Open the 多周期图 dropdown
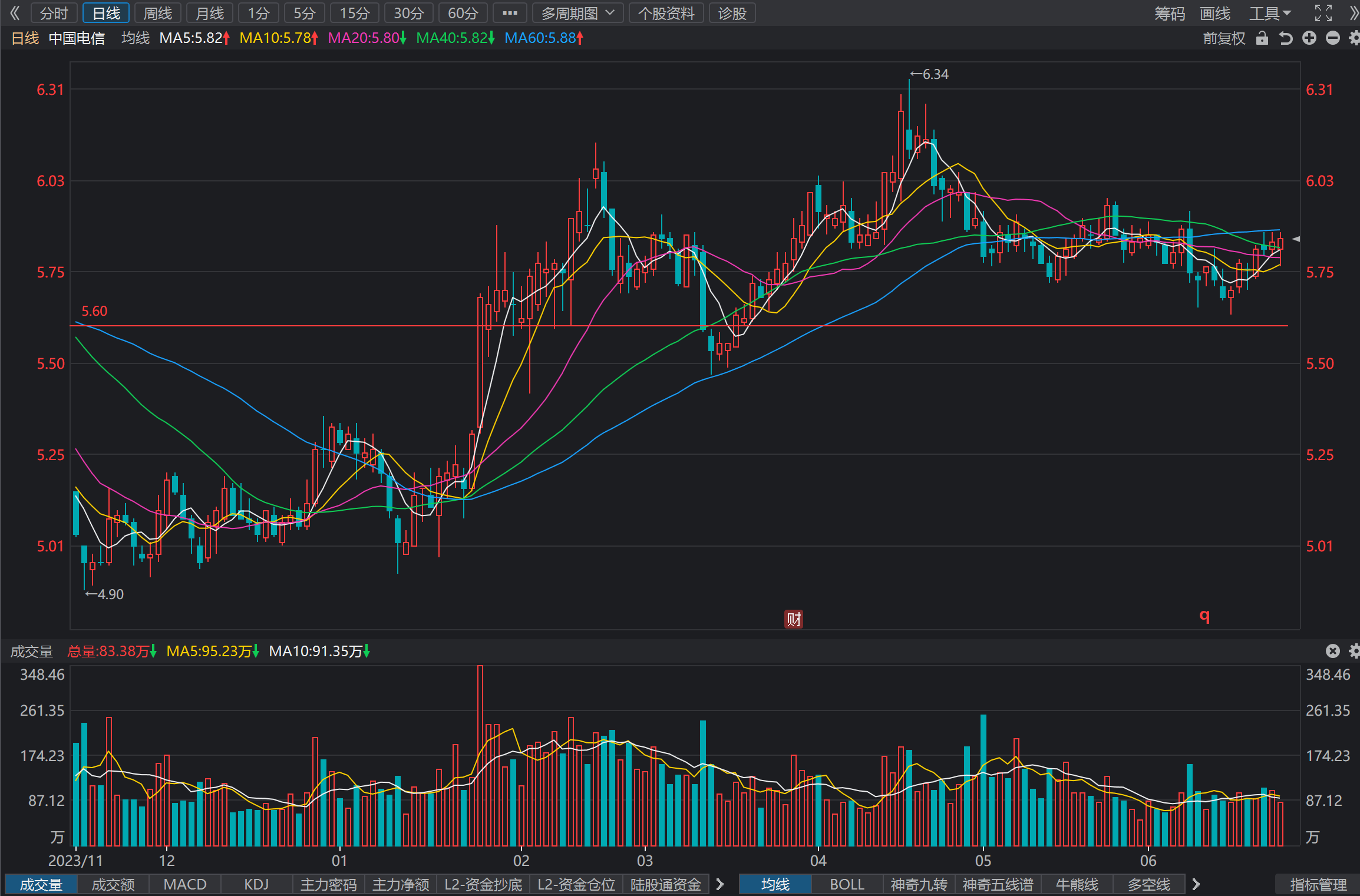Viewport: 1360px width, 896px height. (x=578, y=13)
